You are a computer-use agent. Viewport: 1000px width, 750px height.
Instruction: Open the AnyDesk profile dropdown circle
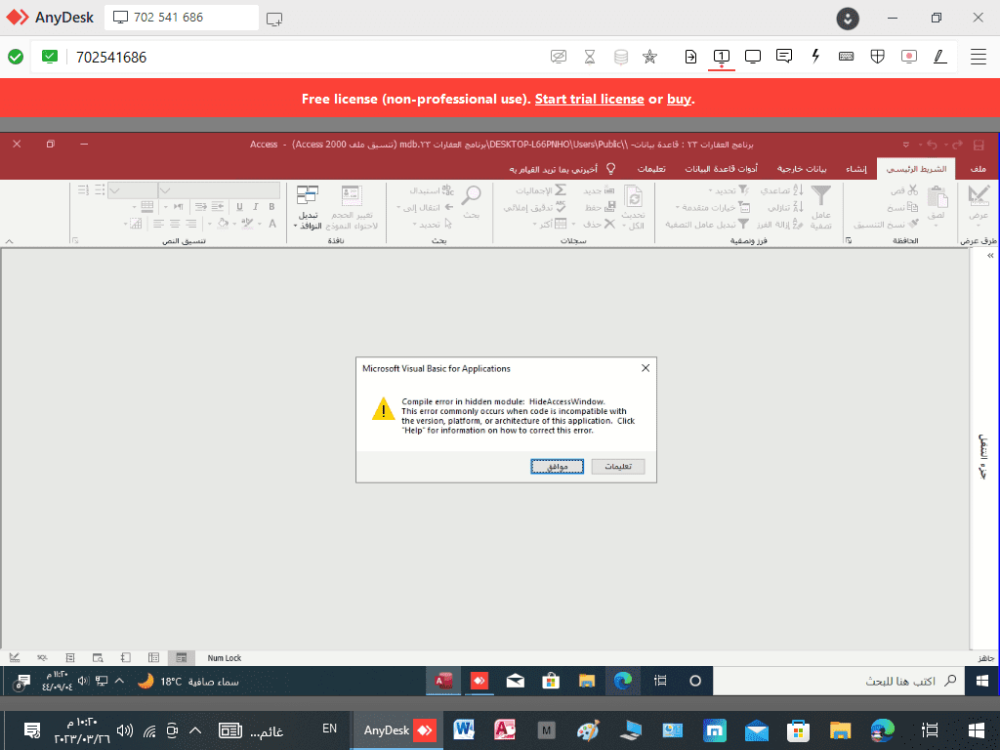point(848,18)
